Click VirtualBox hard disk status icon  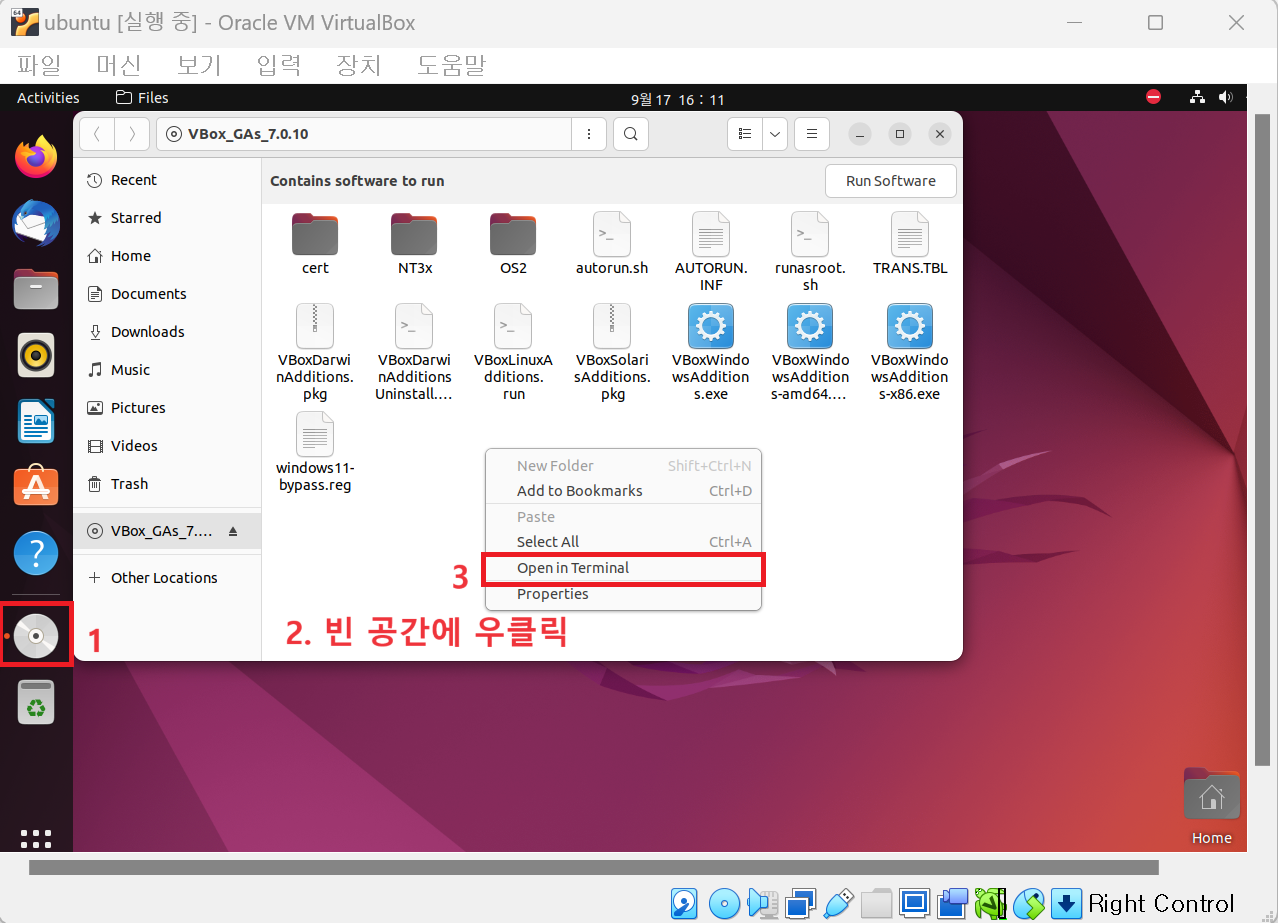pos(684,903)
